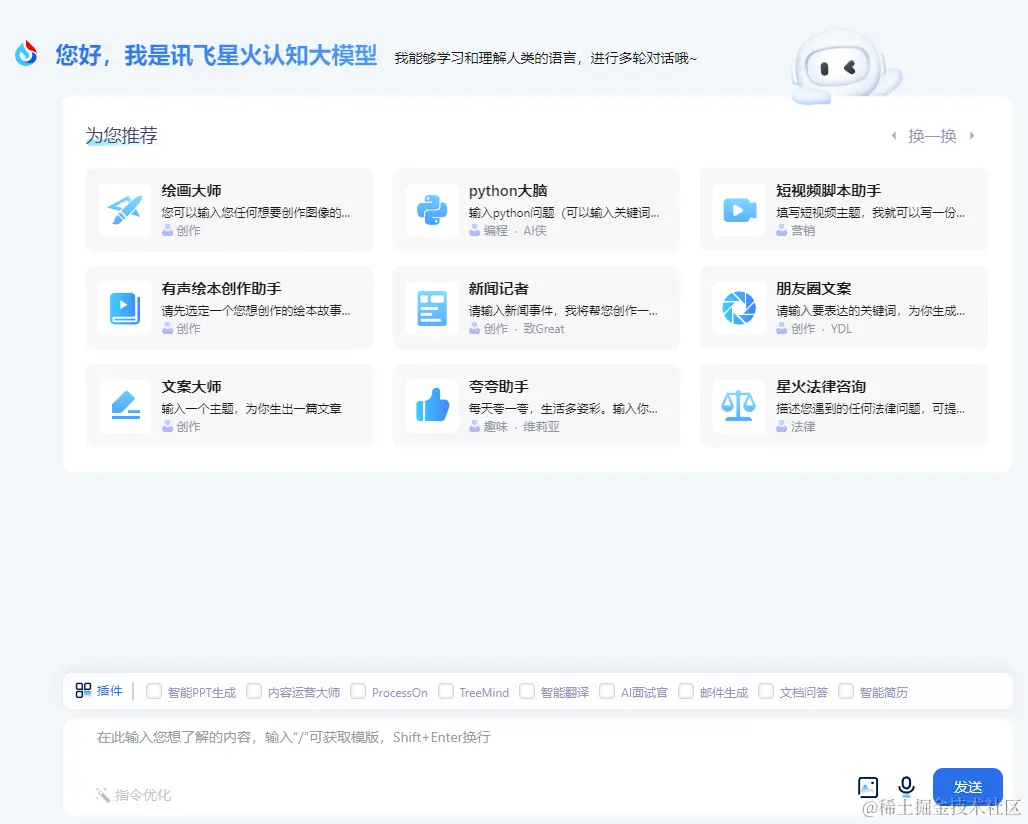The width and height of the screenshot is (1028, 824).
Task: Enable the 智能翻译 plugin checkbox
Action: point(527,692)
